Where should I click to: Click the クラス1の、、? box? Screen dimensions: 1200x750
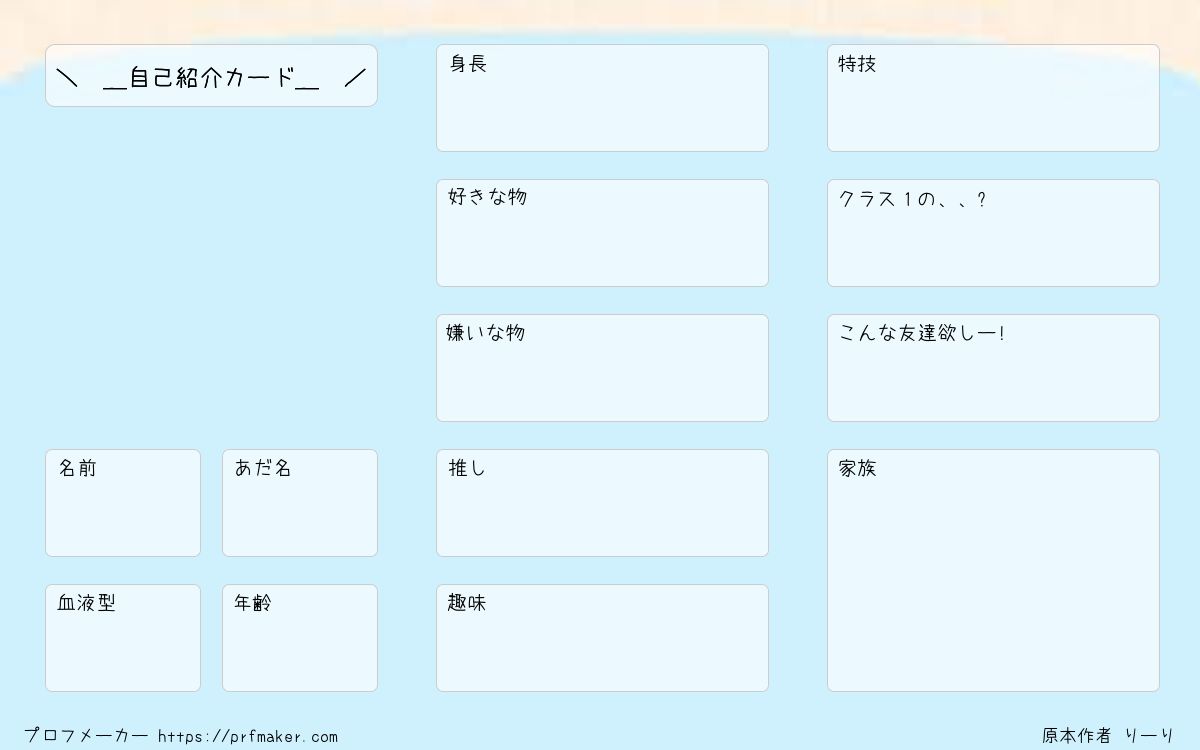coord(993,233)
